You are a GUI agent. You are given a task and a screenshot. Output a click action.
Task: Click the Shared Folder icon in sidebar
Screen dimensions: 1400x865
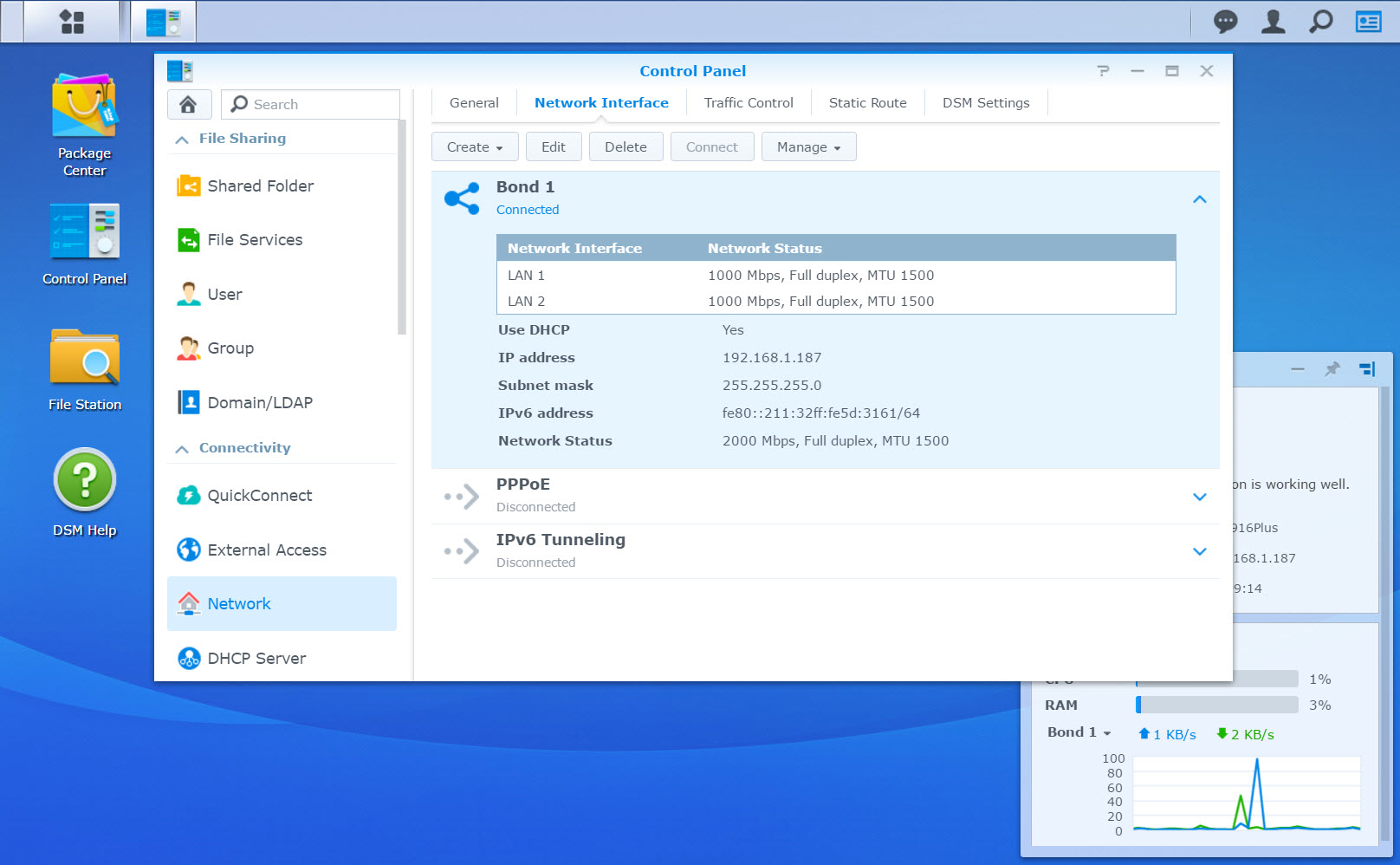(x=188, y=185)
